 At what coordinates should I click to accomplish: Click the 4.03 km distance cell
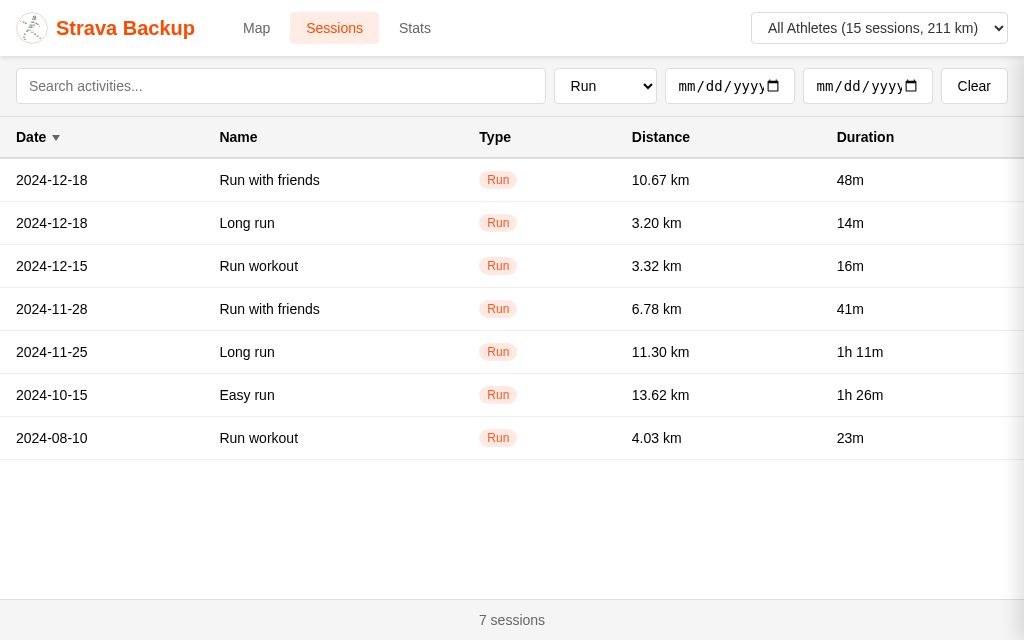pyautogui.click(x=656, y=438)
